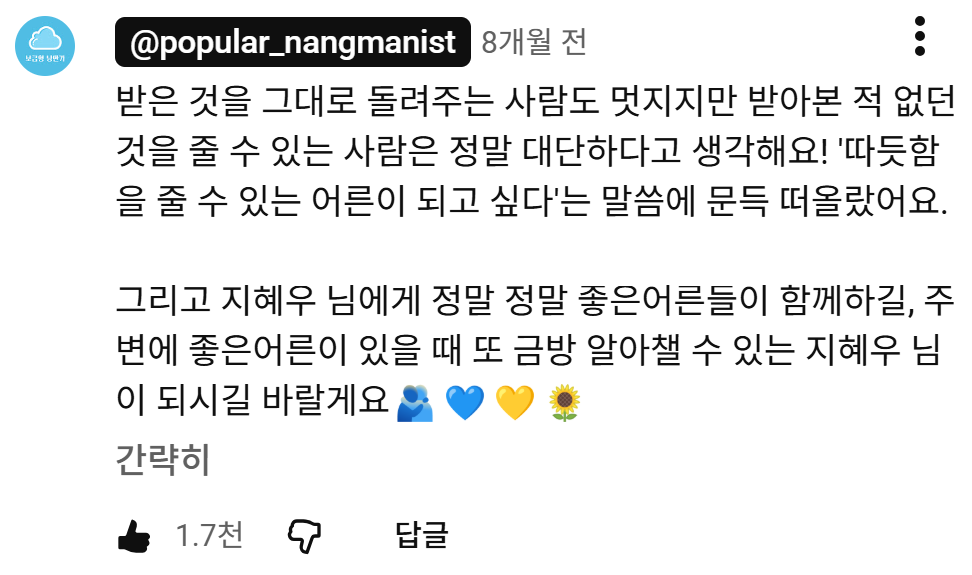Screen dimensions: 972x575
Task: Click the line starting '변에 좋은어른이'
Action: (528, 350)
